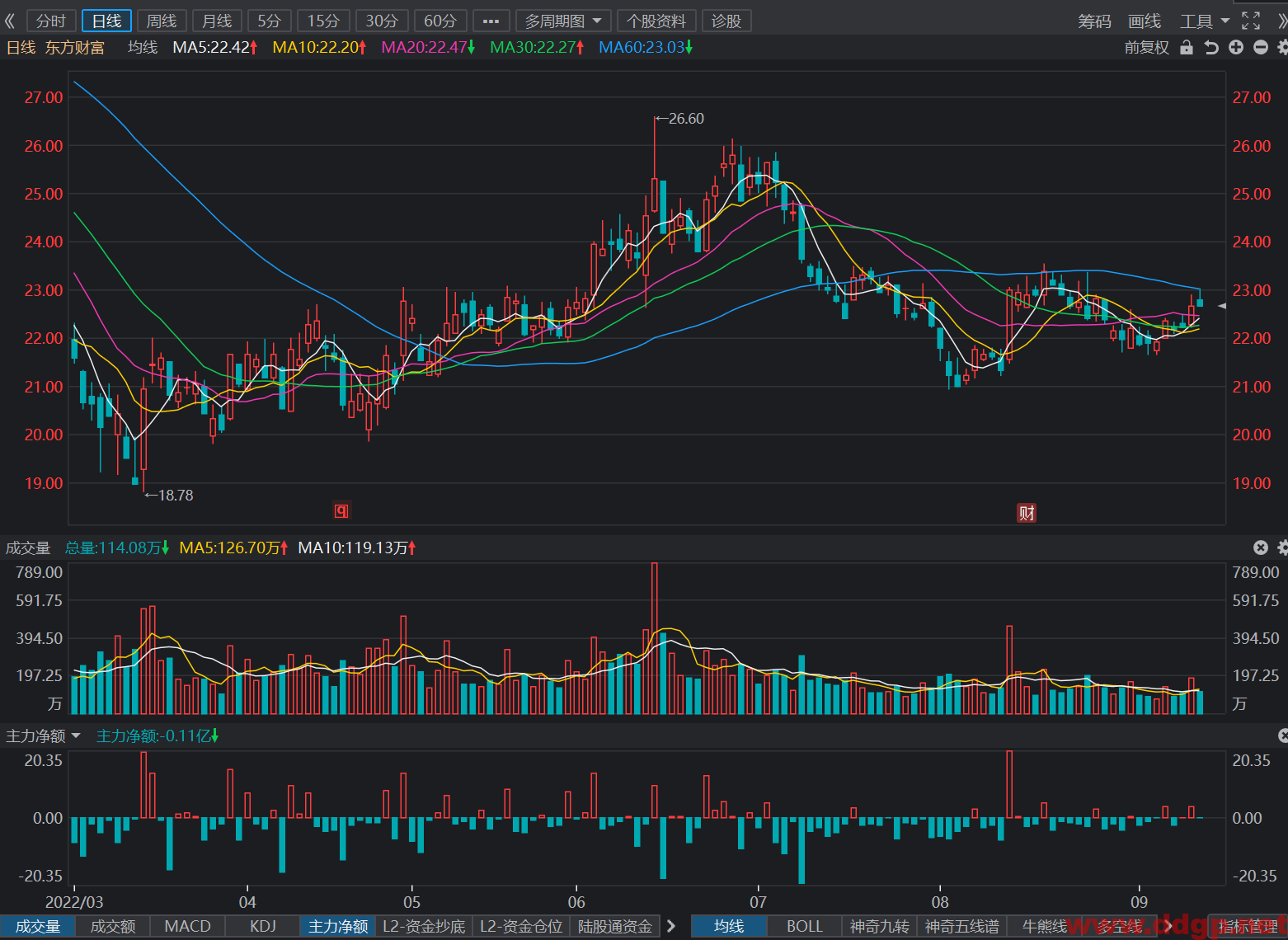Switch to 15分 minute chart
1288x940 pixels.
click(324, 21)
